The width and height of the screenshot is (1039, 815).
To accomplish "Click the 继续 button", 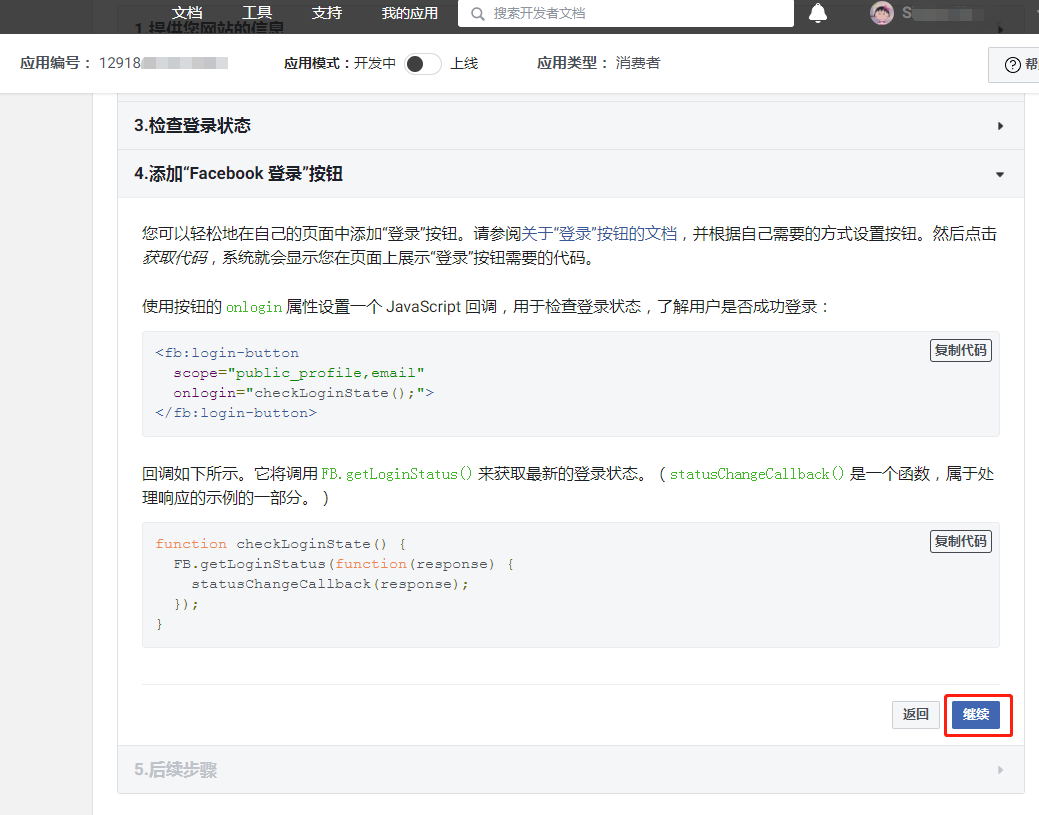I will (x=975, y=714).
